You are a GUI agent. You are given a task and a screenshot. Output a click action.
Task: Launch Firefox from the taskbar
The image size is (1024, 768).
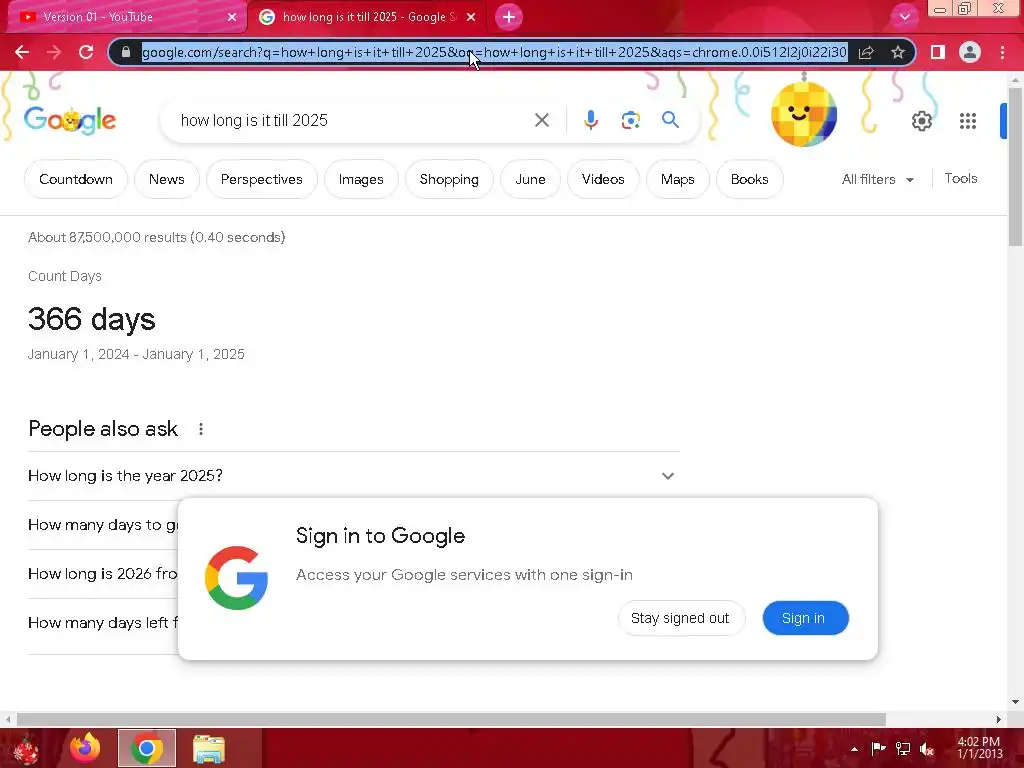coord(86,748)
